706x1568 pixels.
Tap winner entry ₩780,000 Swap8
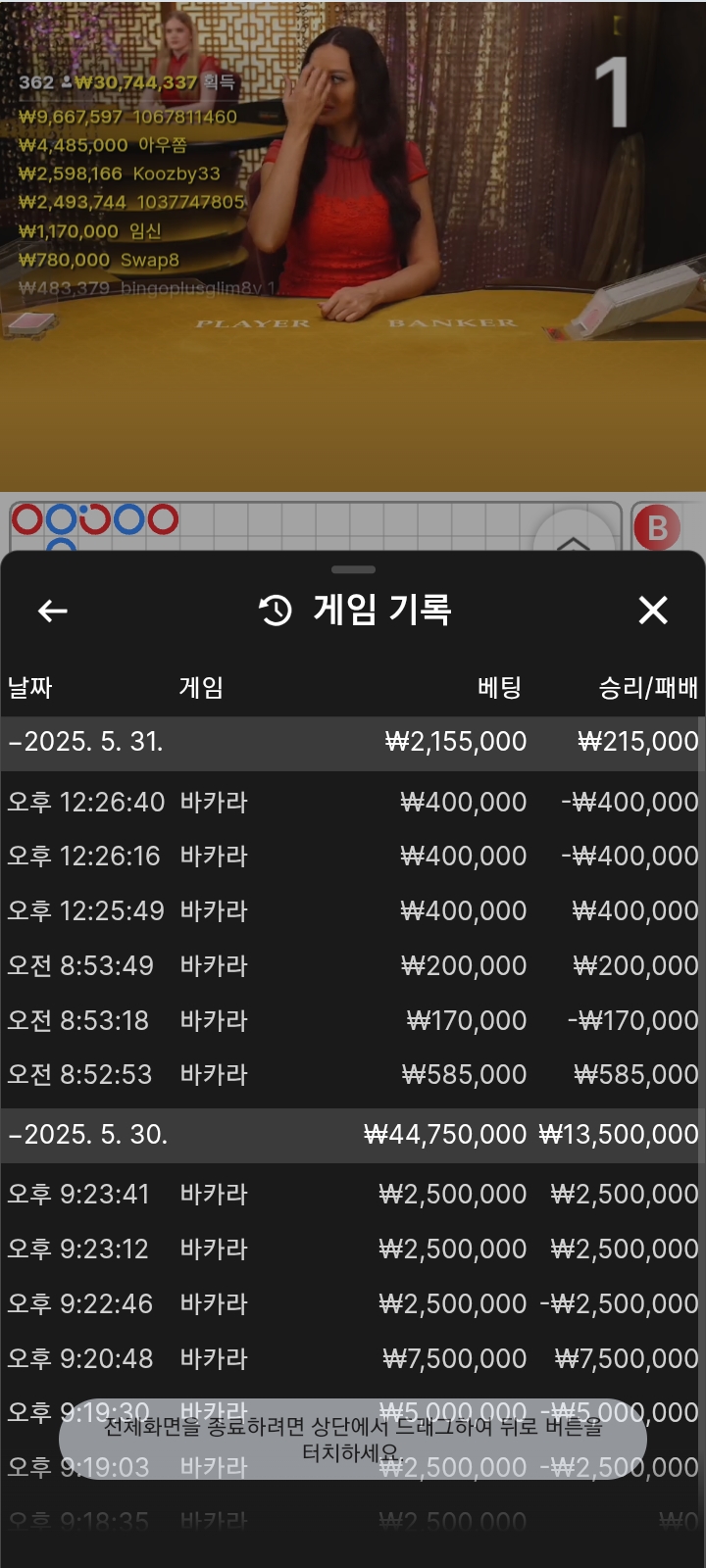99,260
